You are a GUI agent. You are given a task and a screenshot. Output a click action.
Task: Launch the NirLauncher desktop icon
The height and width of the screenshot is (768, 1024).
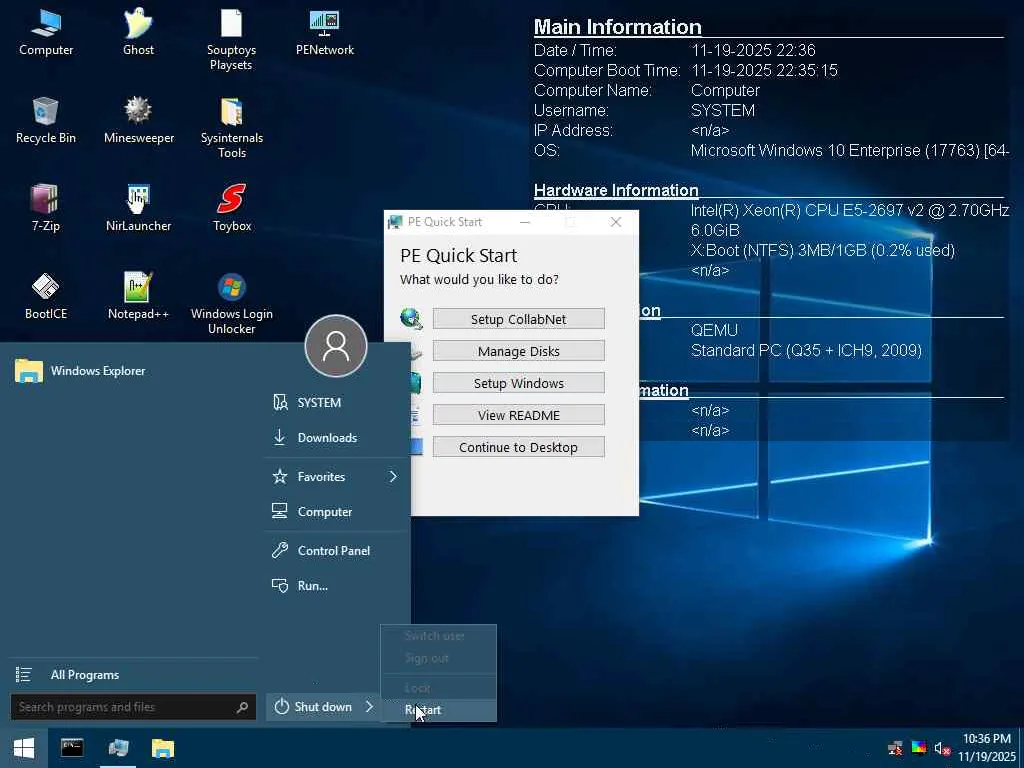pyautogui.click(x=138, y=208)
